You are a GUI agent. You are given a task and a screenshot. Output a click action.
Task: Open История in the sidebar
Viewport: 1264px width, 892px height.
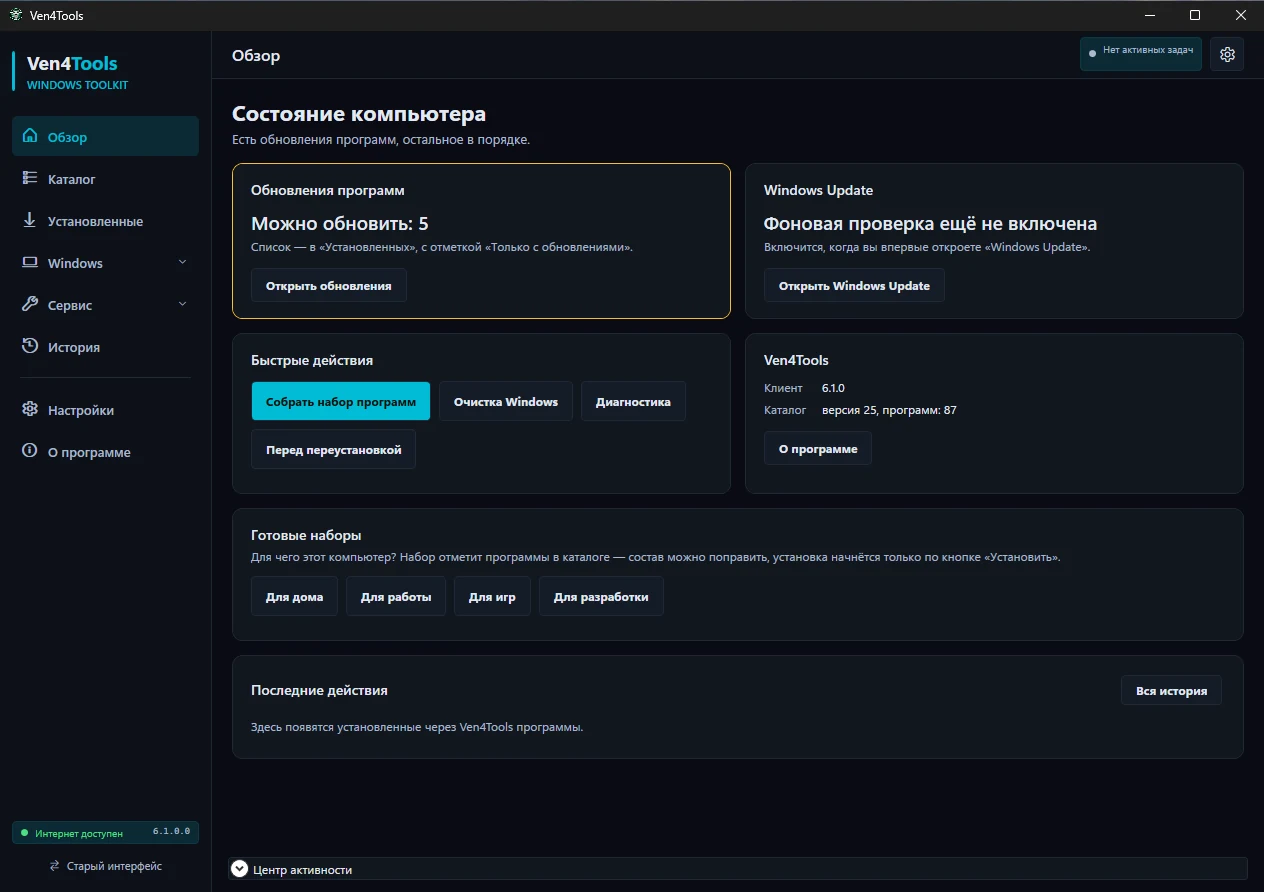(105, 347)
